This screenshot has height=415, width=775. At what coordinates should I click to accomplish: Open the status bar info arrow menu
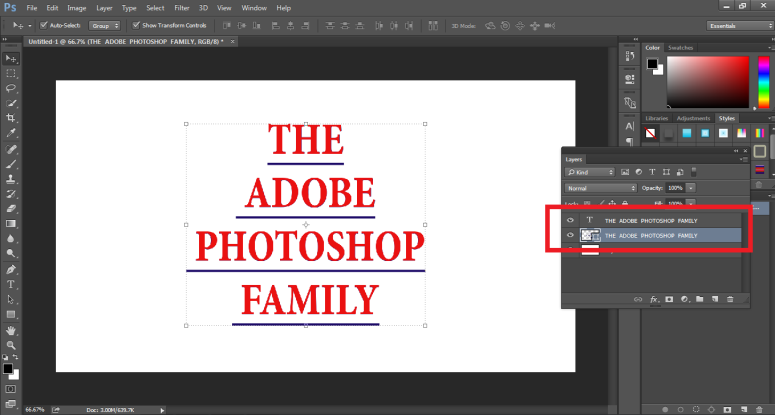coord(162,410)
